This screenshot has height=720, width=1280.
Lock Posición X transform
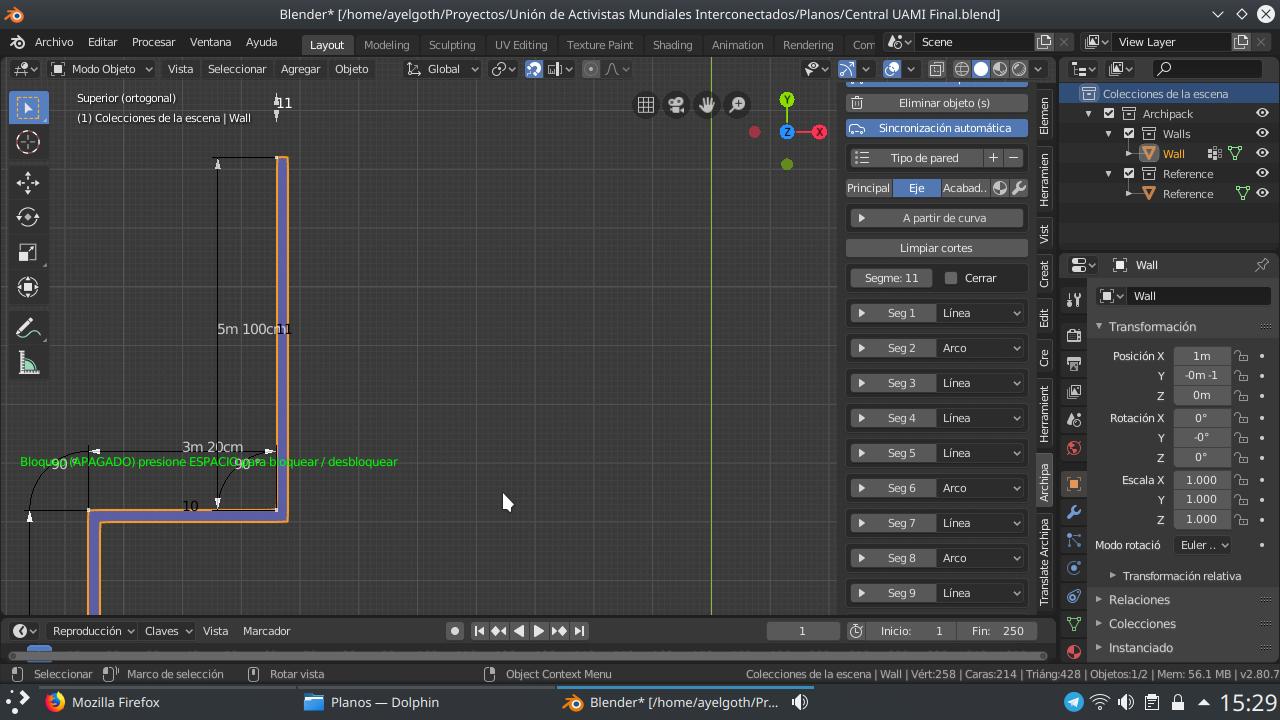pyautogui.click(x=1241, y=356)
